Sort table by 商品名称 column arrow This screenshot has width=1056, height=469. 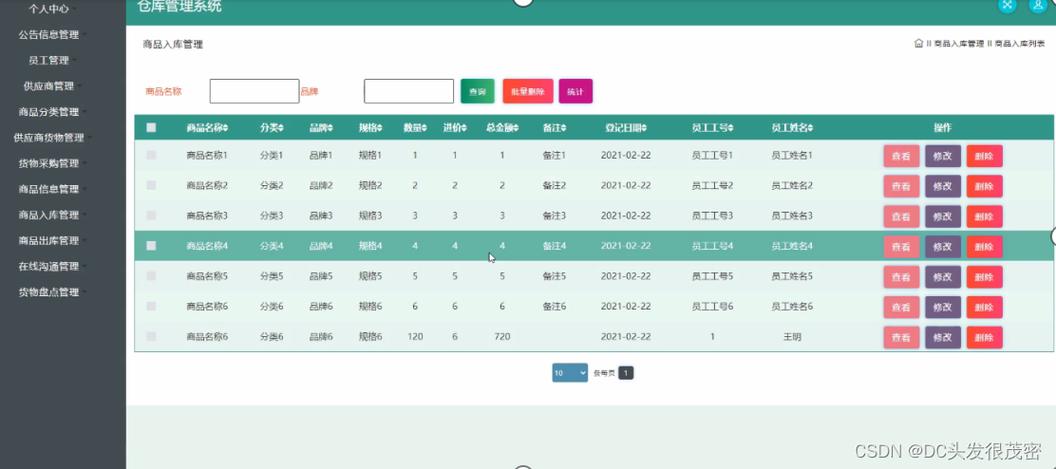[226, 128]
